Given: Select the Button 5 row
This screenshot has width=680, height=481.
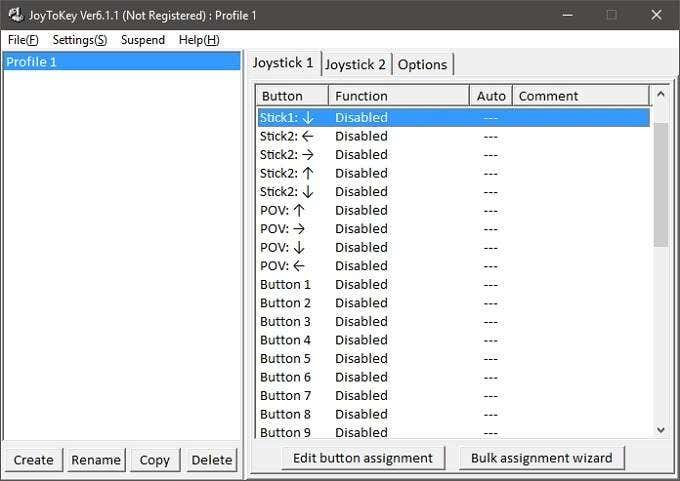Looking at the screenshot, I should coord(400,359).
